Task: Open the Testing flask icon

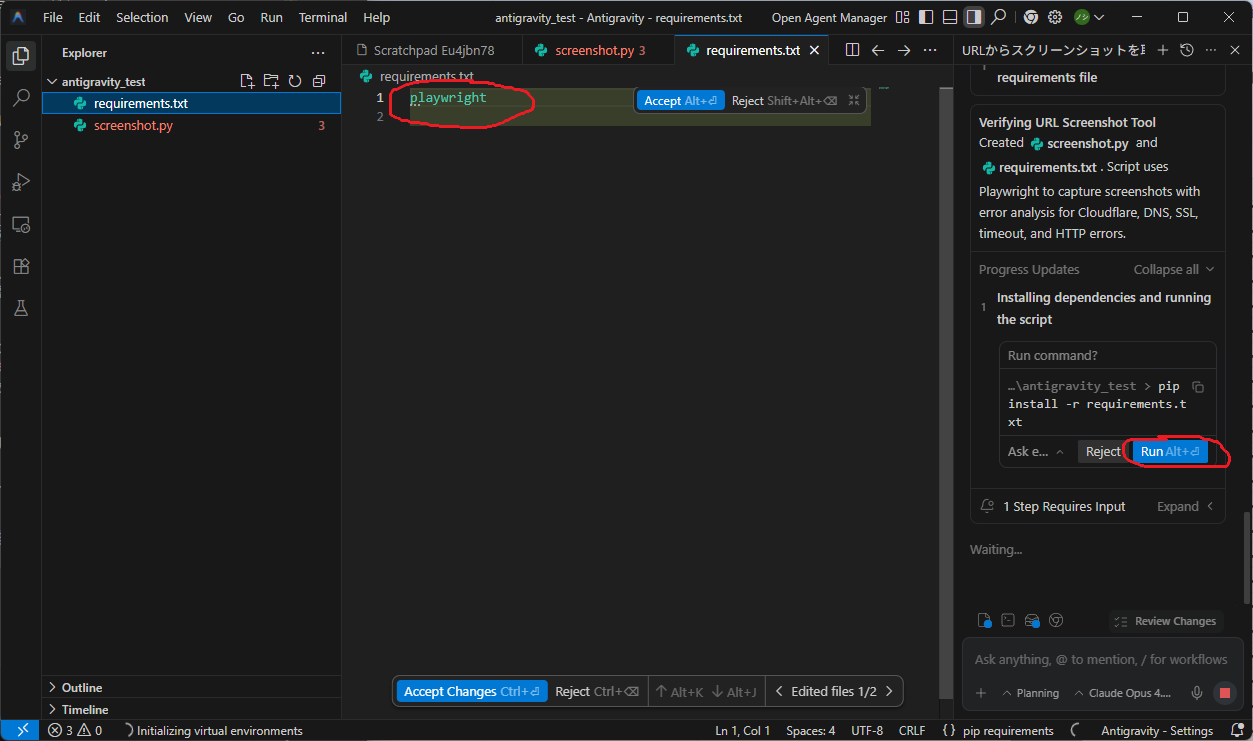Action: tap(20, 309)
